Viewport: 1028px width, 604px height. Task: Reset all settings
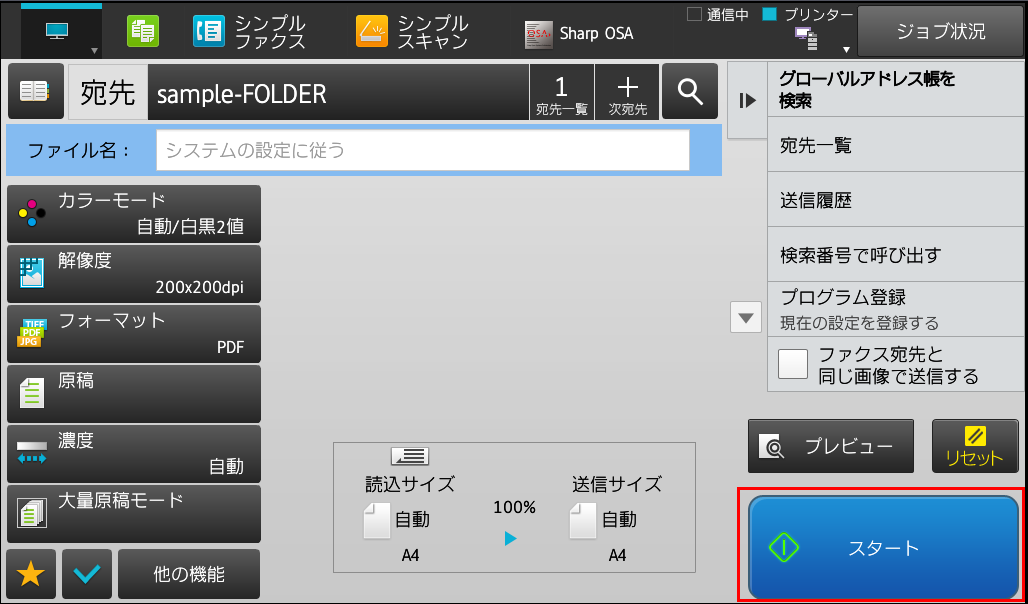coord(975,447)
